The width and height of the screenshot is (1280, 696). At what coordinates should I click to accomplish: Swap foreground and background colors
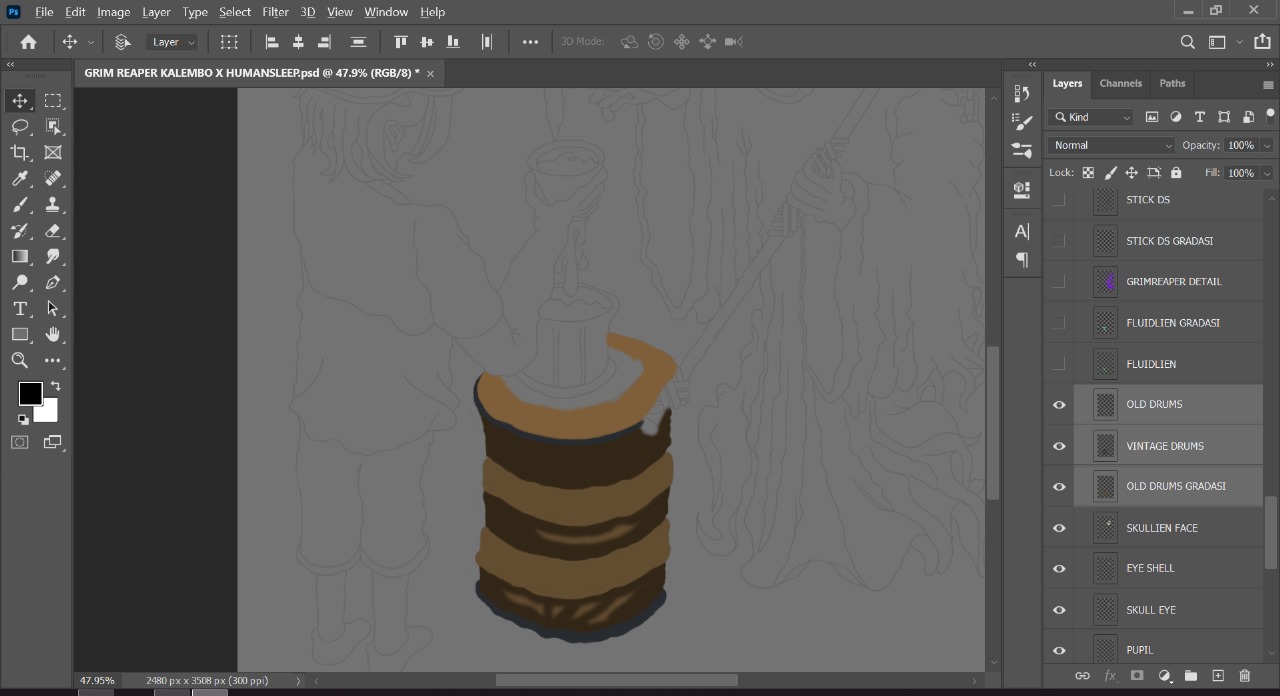coord(55,386)
